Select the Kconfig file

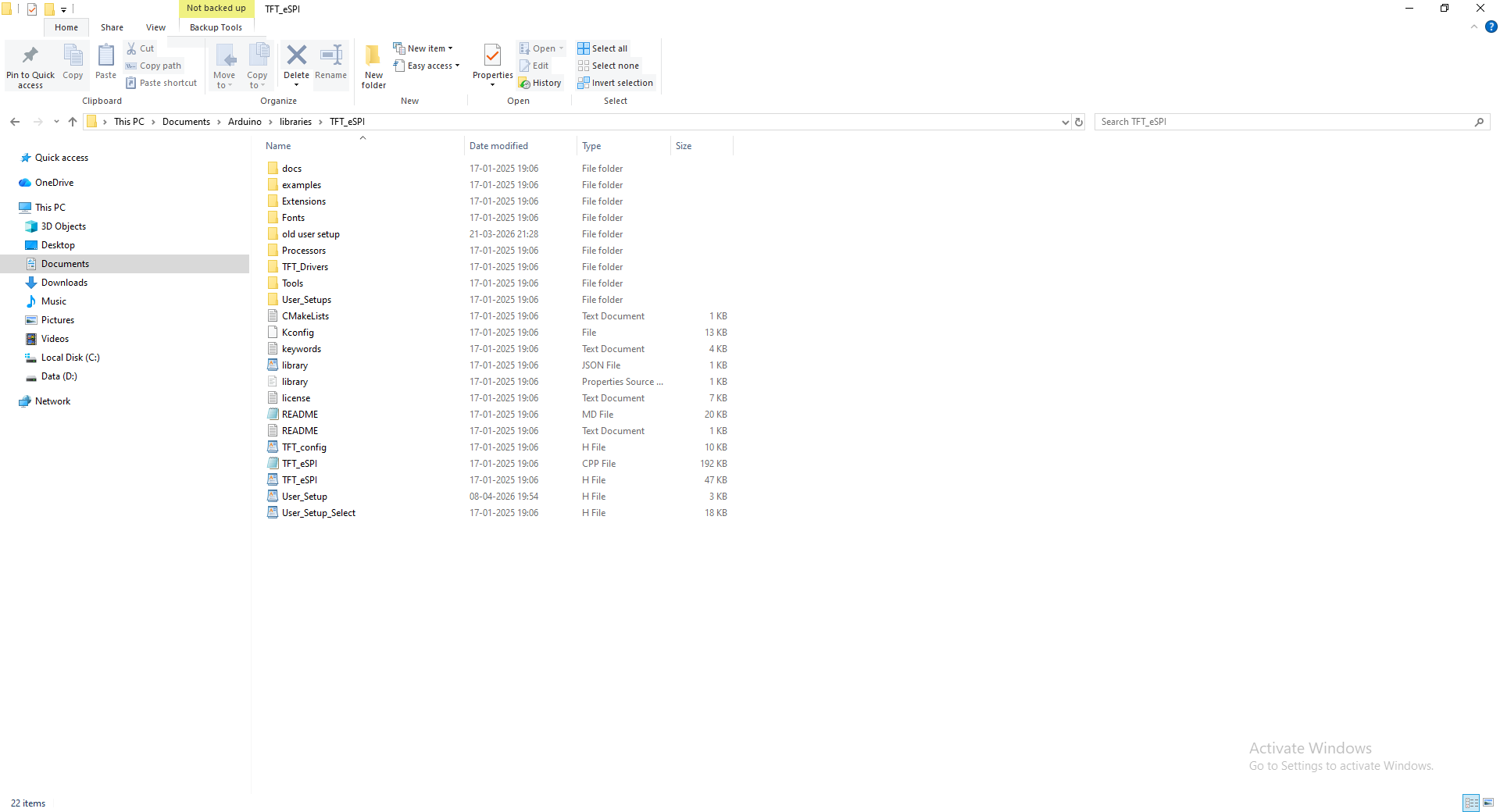(298, 333)
